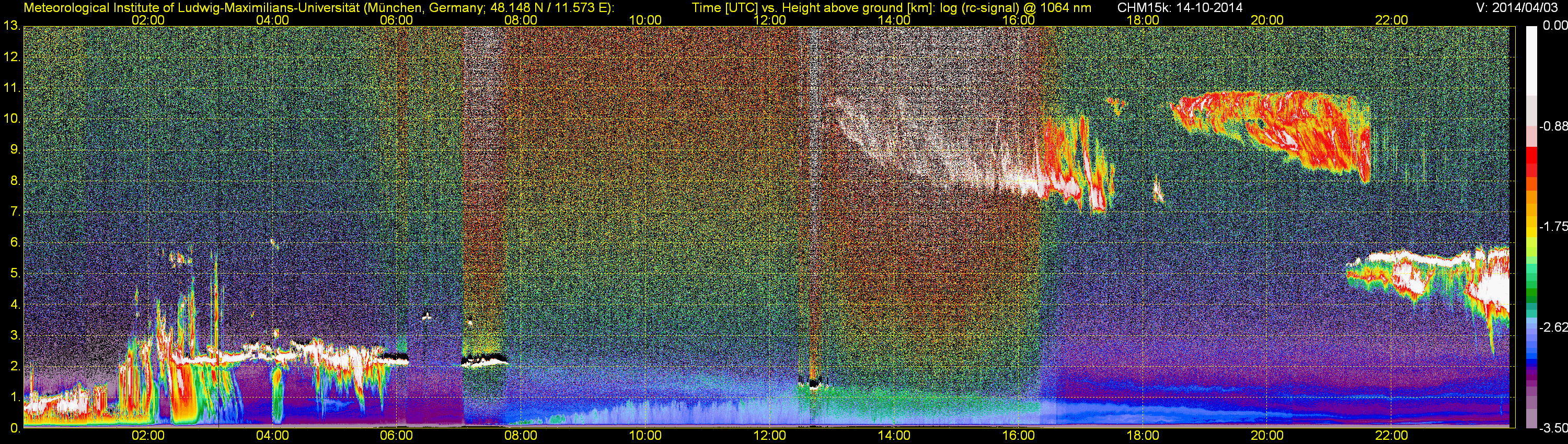Click the 10:00 label on bottom time axis
The image size is (1568, 444).
point(645,436)
